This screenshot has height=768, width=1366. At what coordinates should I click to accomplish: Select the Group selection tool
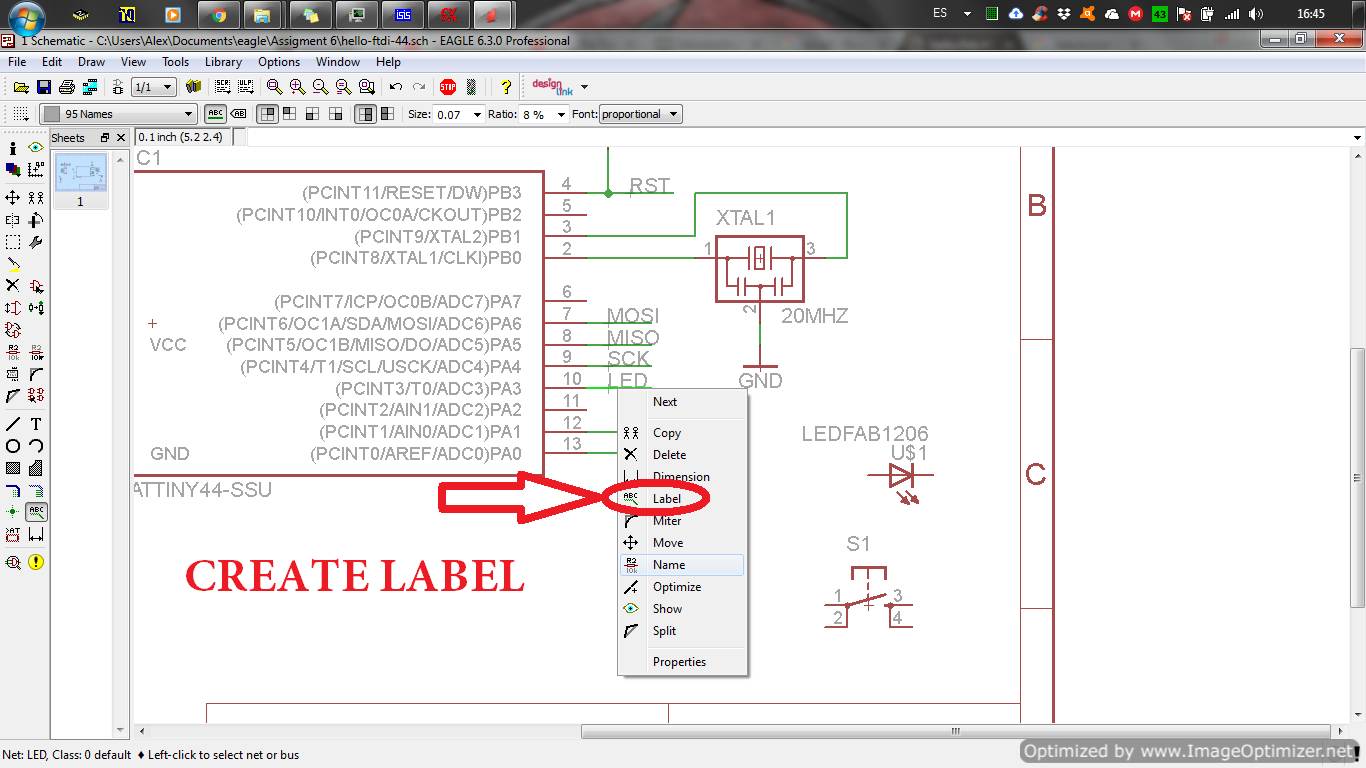point(13,242)
